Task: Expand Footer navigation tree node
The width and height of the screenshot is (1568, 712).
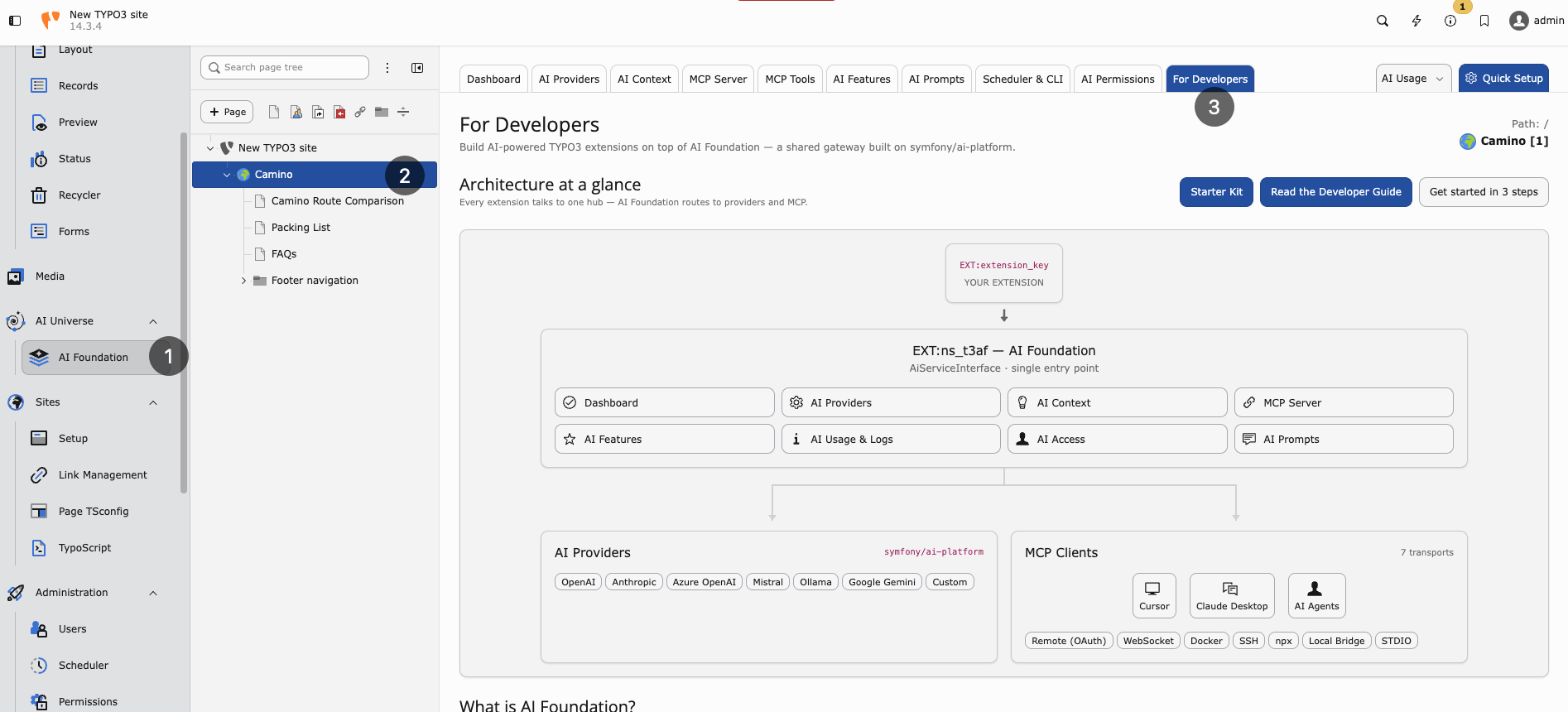Action: (x=243, y=281)
